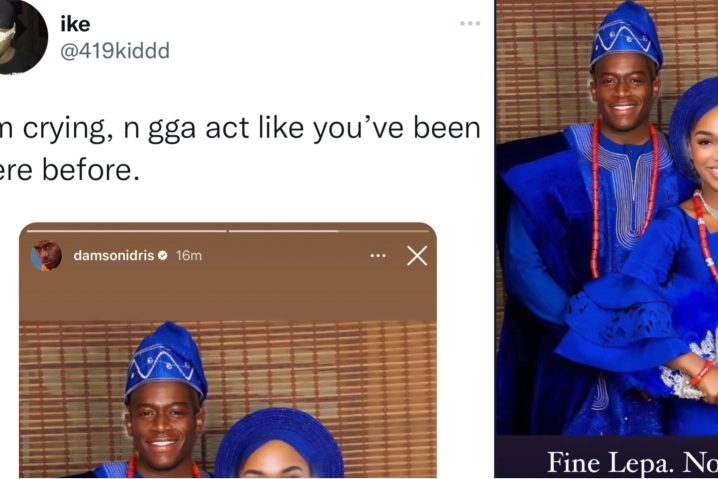The image size is (718, 479).
Task: Click the 'Fine Lepa' caption text
Action: 608,462
